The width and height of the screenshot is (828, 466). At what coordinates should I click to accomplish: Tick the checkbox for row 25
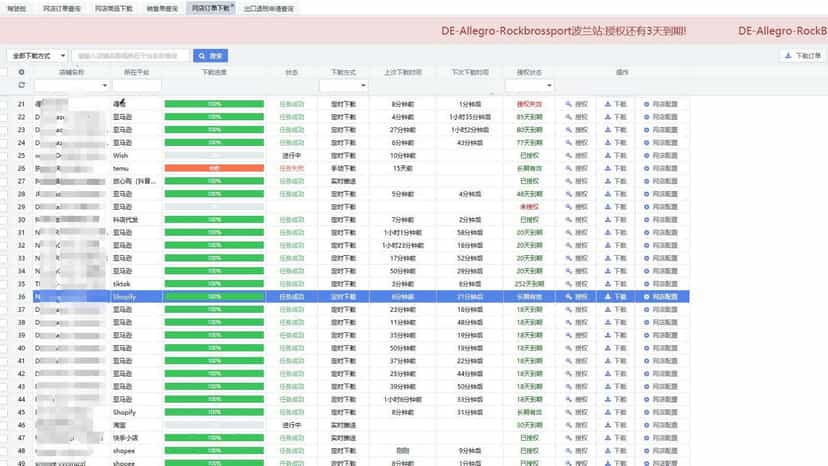4,155
